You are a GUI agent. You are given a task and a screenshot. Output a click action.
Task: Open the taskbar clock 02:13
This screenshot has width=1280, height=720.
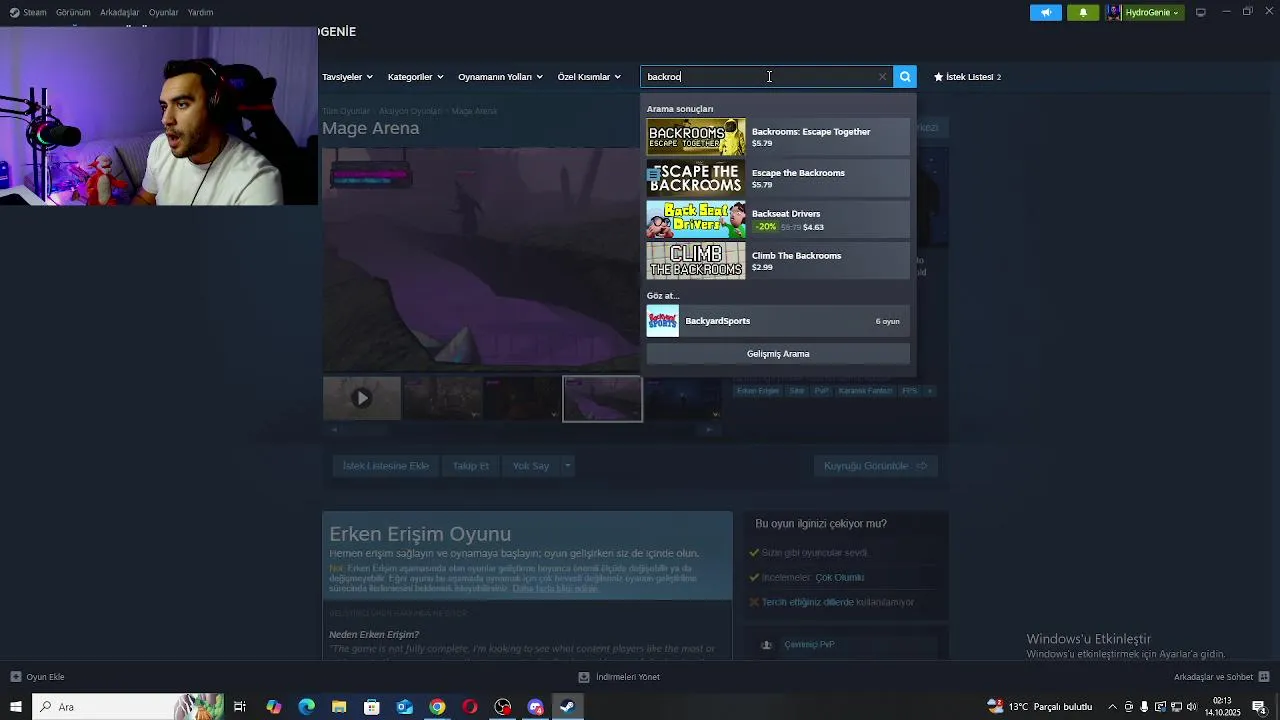click(x=1222, y=707)
